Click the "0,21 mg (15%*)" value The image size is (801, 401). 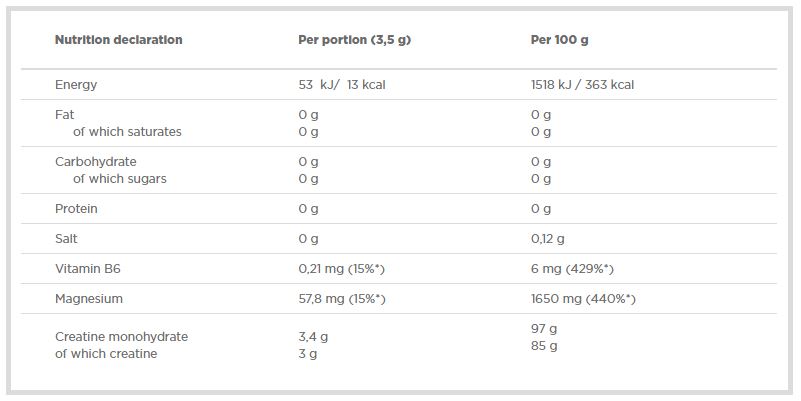[341, 269]
